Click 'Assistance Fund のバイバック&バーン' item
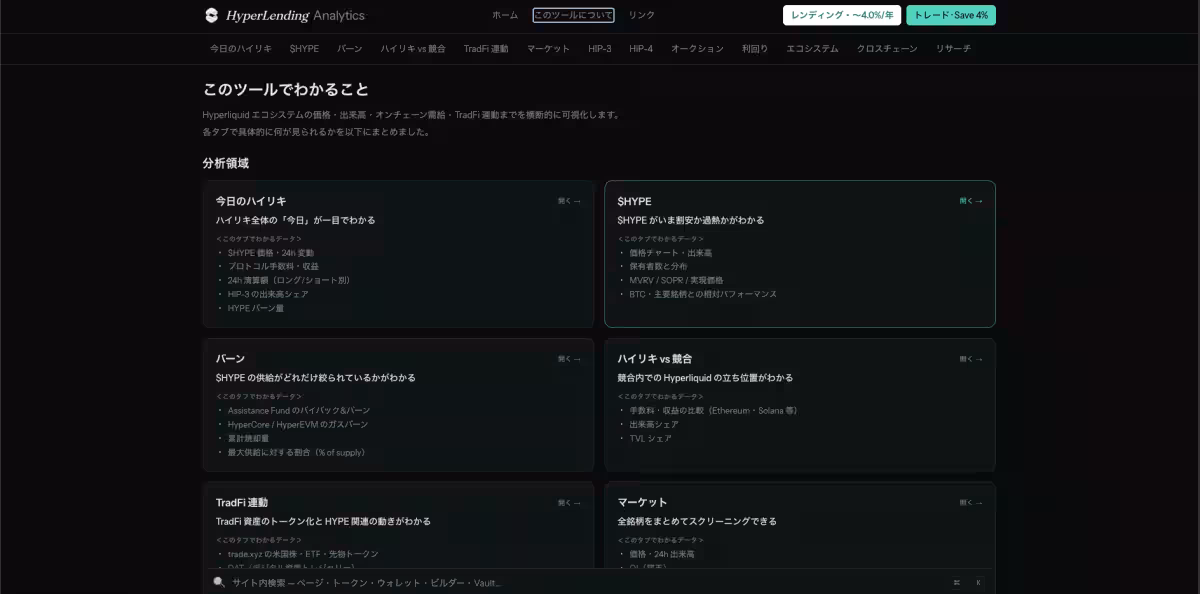Screen dimensions: 1200x594 coord(298,411)
